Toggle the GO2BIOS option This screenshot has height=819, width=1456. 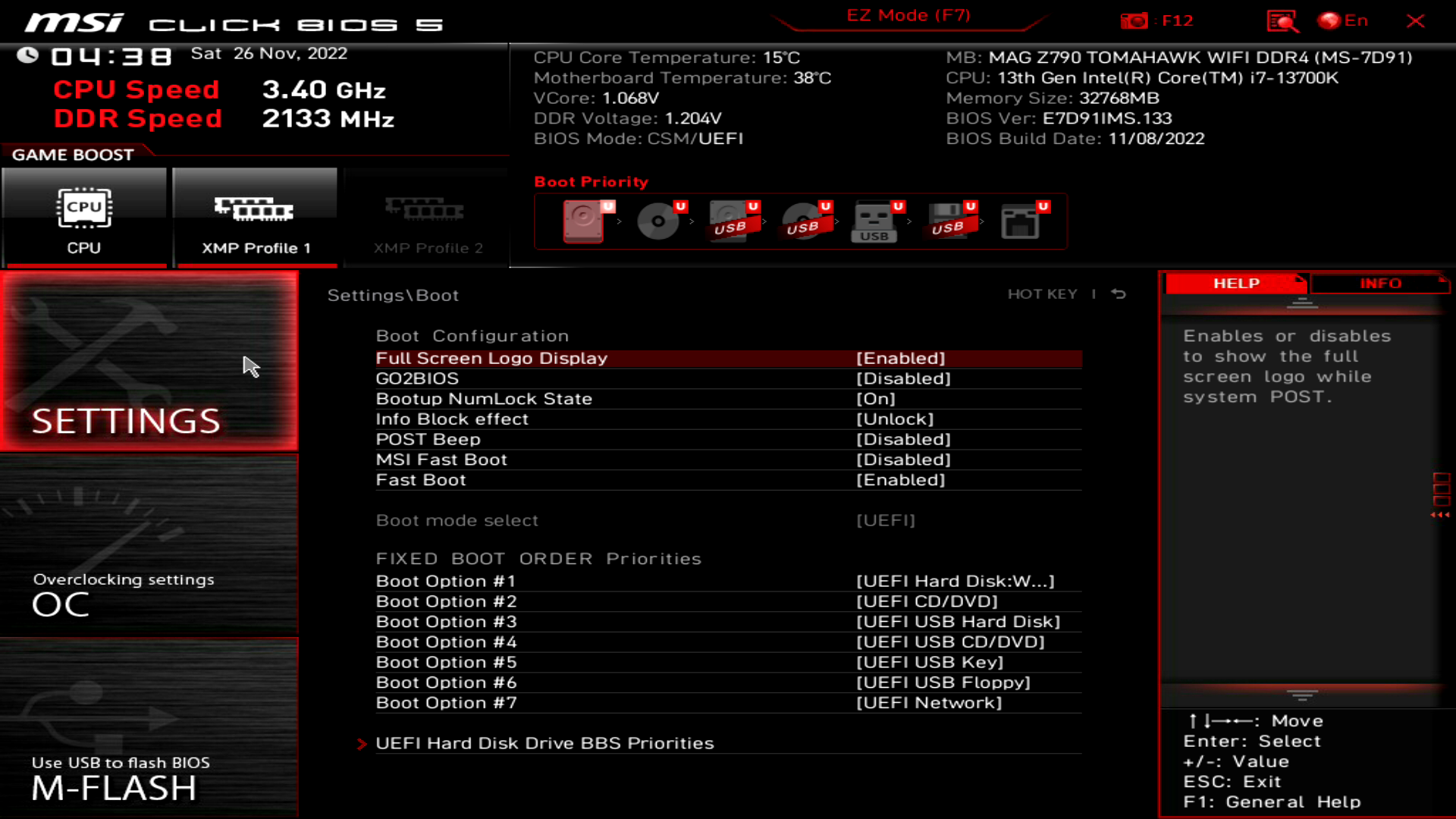[729, 378]
